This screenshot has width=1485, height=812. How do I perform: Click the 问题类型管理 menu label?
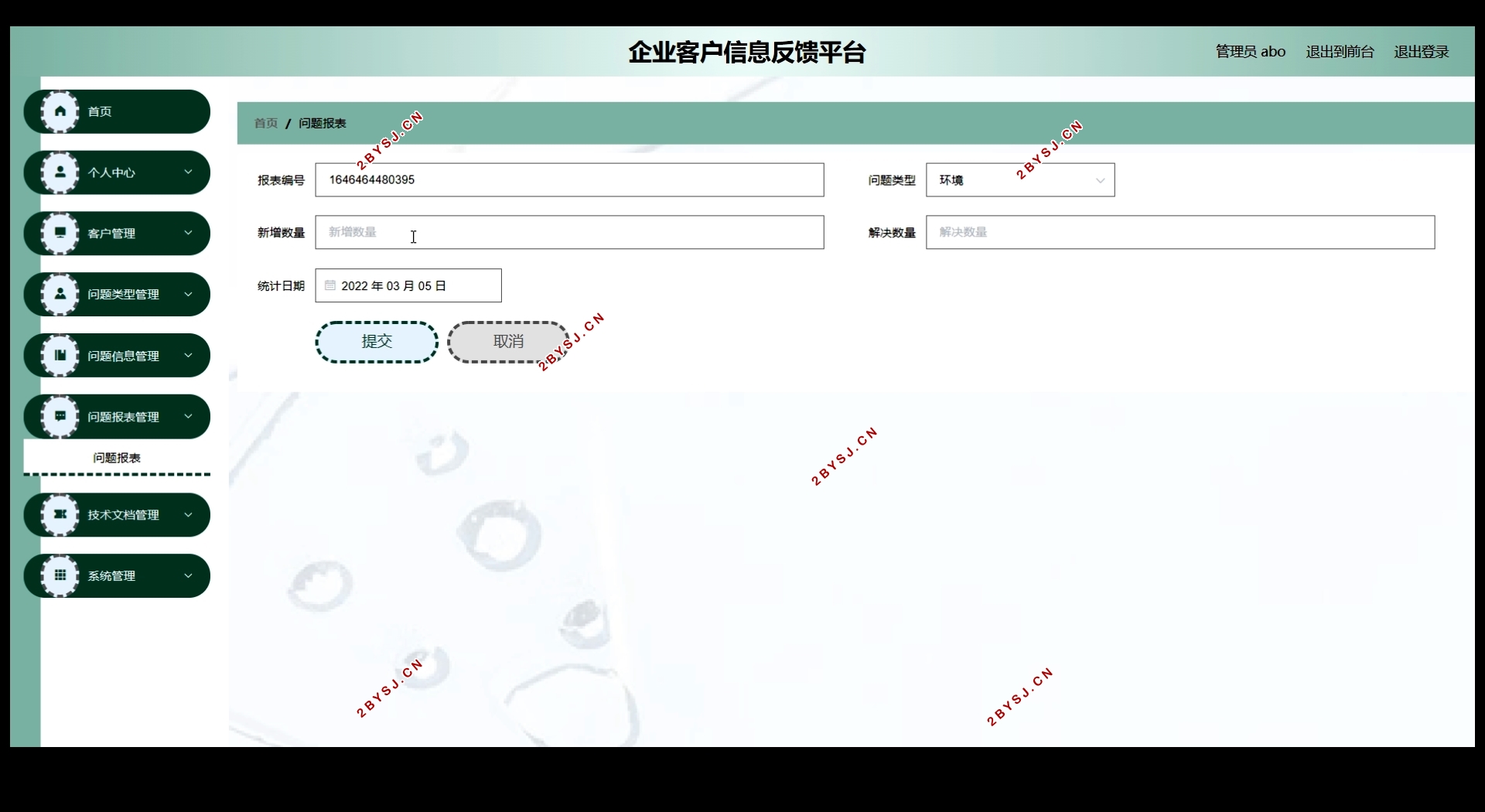pyautogui.click(x=123, y=295)
